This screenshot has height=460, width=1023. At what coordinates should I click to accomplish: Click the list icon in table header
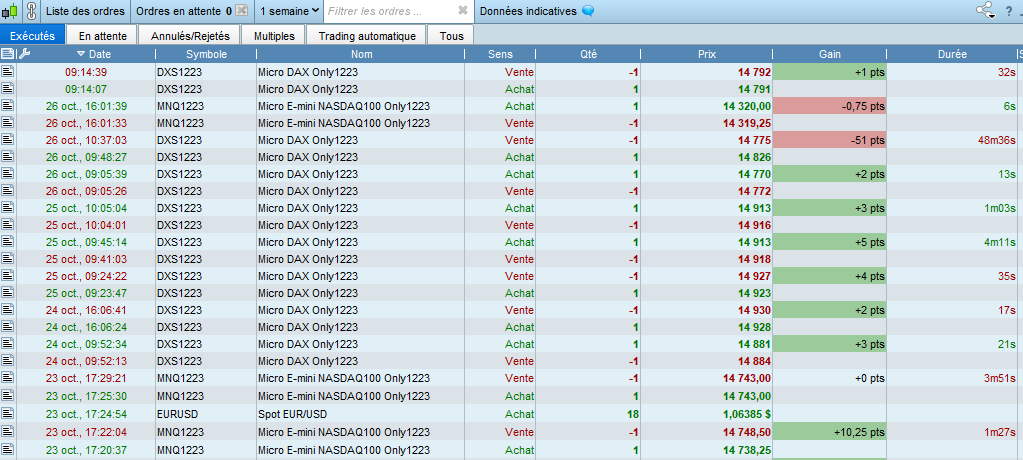[8, 54]
